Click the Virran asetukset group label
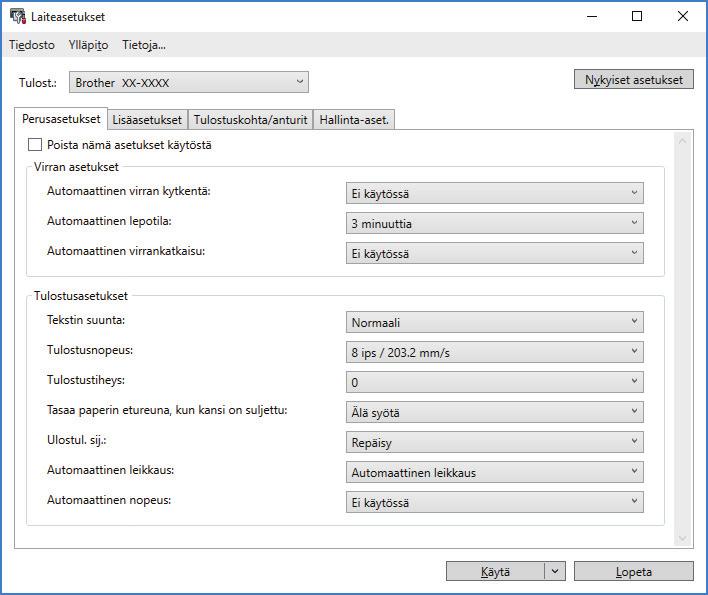This screenshot has width=708, height=595. tap(76, 167)
